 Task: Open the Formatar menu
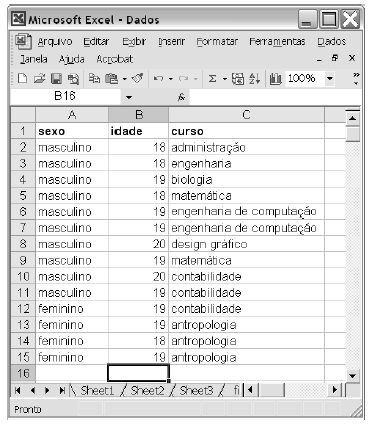tap(217, 42)
